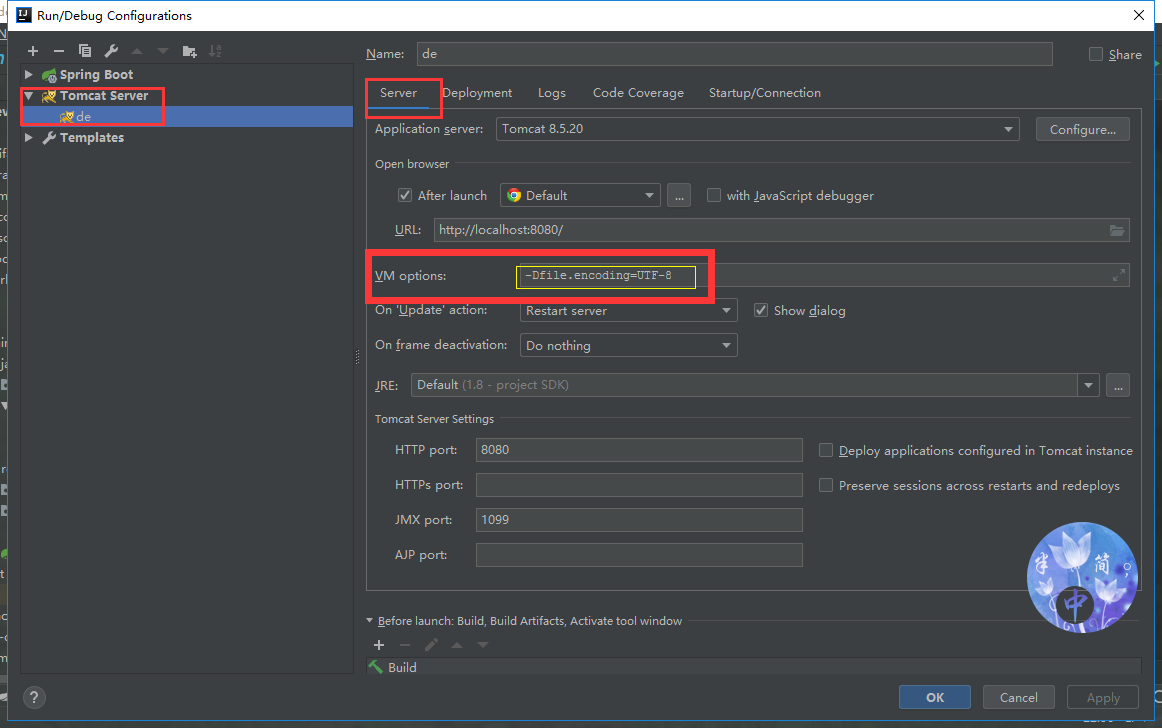Add new configuration with plus icon
Screen dimensions: 1162x728
coord(33,51)
